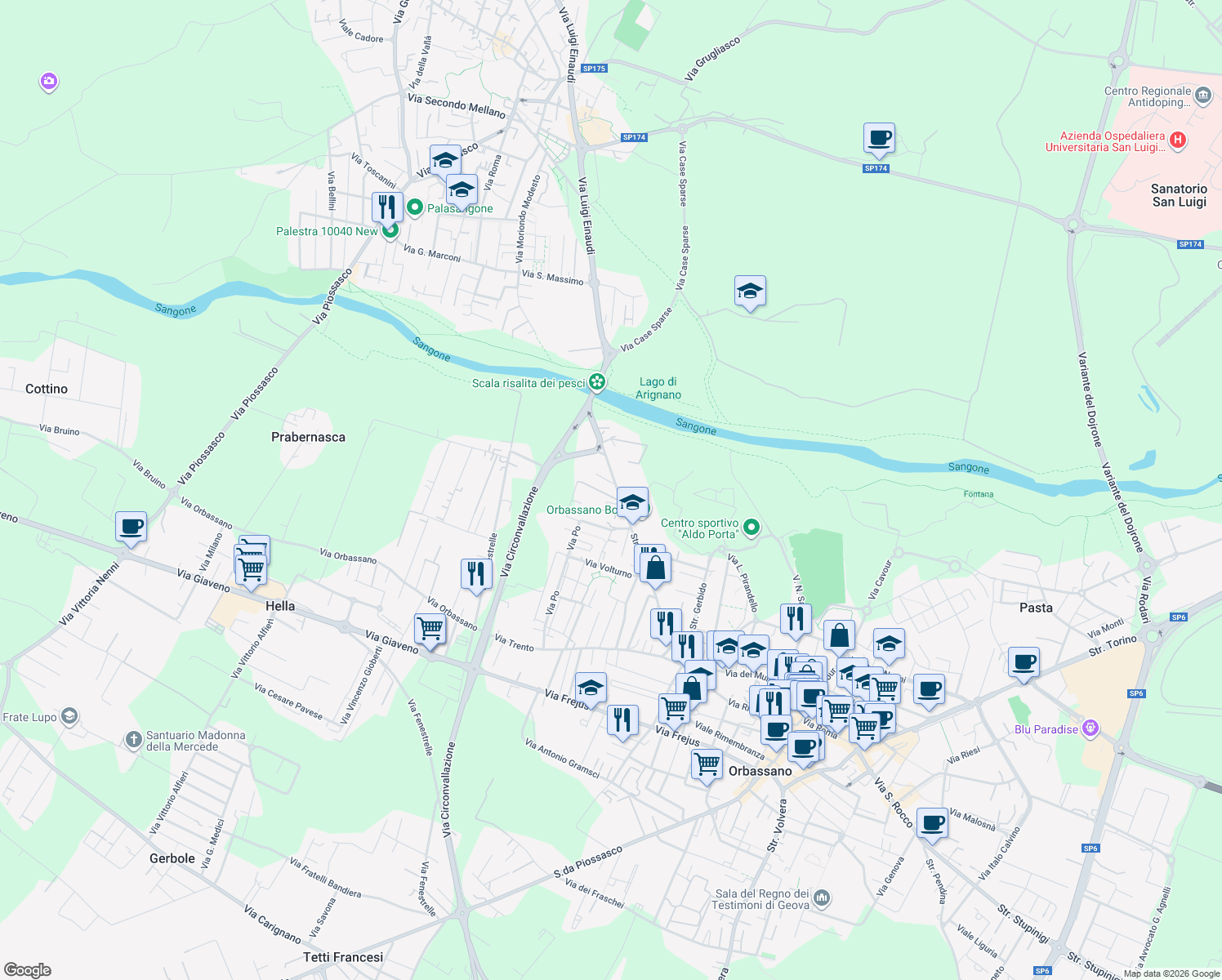This screenshot has height=980, width=1222.
Task: Click the purple marker in the top-left corner
Action: [47, 82]
